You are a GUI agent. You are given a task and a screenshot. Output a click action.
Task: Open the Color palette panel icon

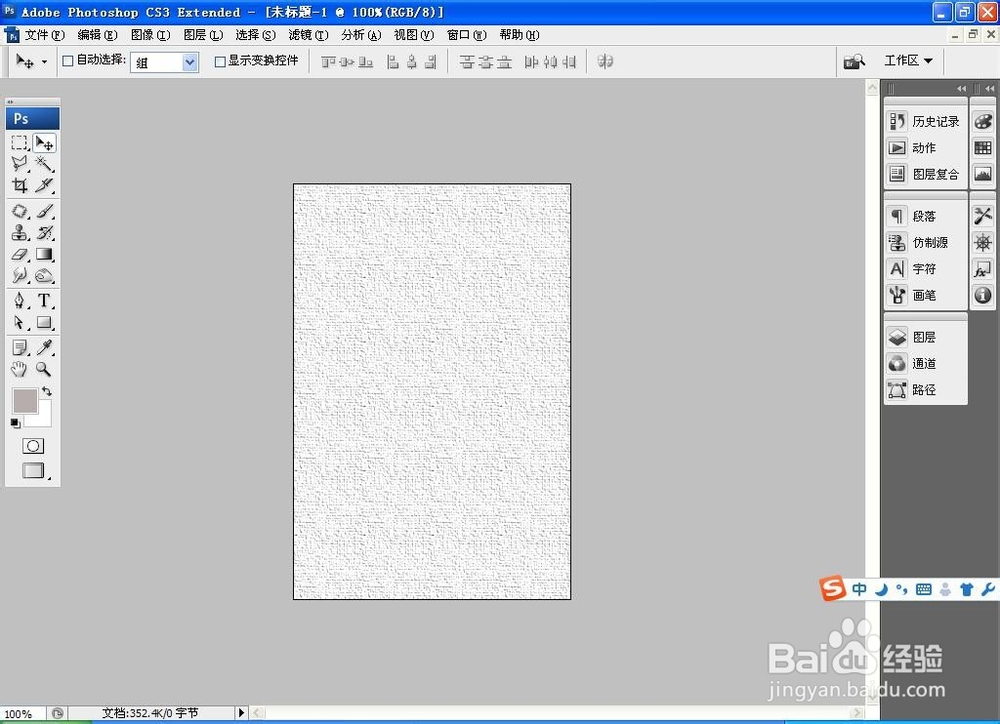pyautogui.click(x=983, y=121)
